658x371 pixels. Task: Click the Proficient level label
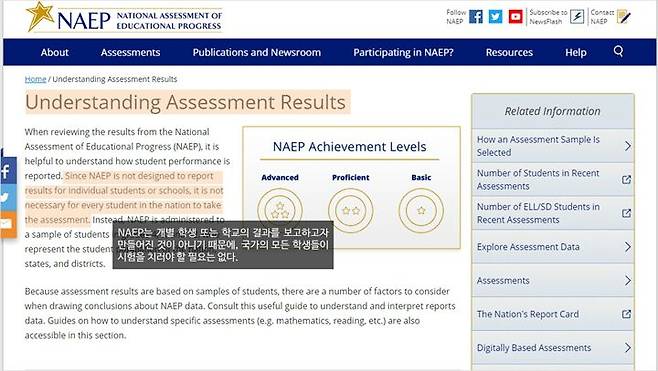351,178
